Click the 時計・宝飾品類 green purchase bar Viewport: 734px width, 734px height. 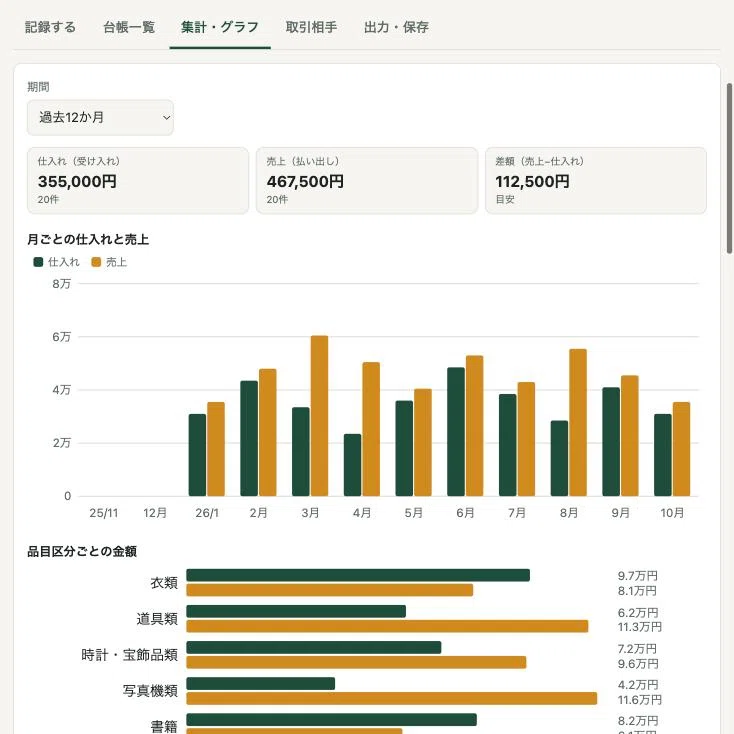tap(314, 647)
